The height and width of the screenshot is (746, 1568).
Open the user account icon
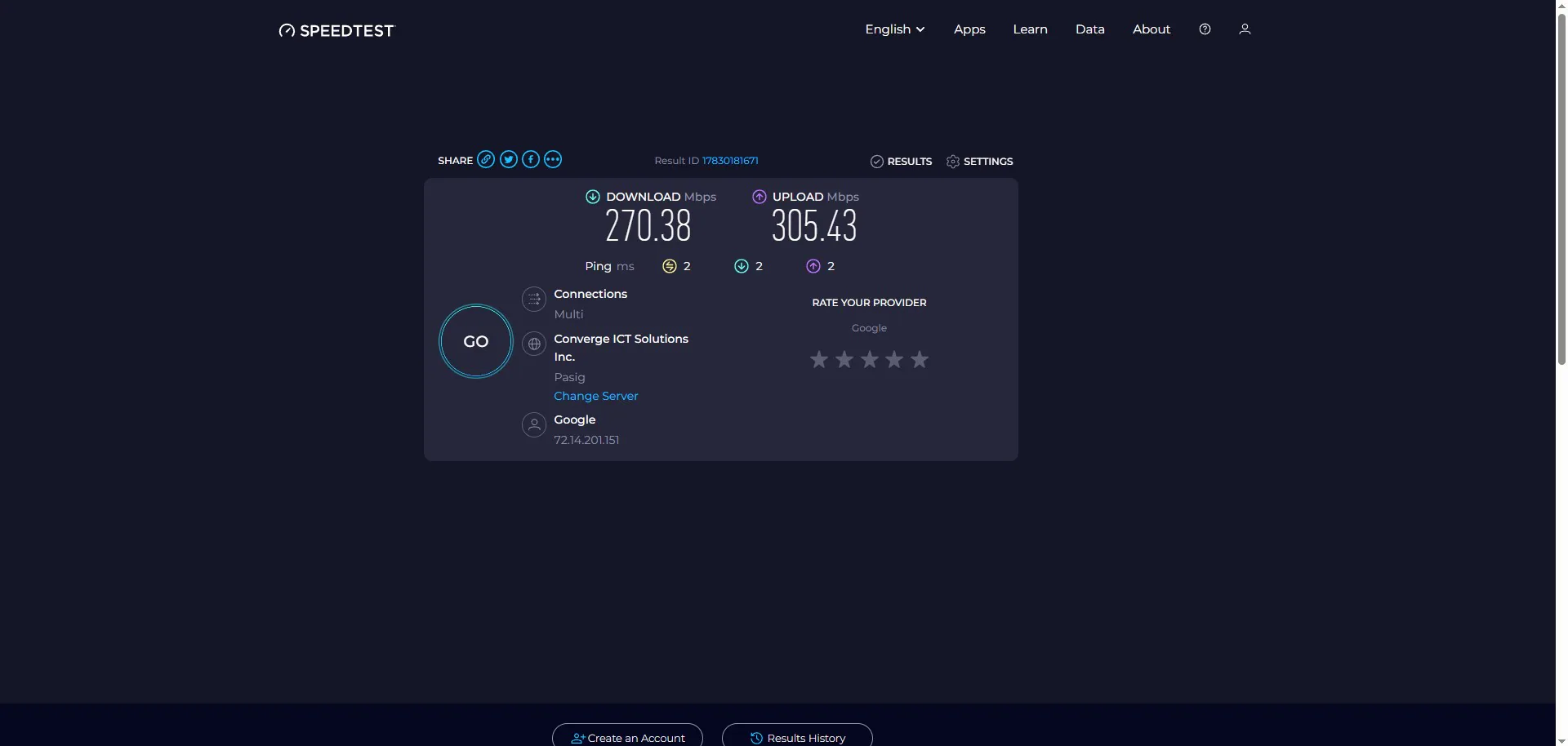tap(1245, 29)
